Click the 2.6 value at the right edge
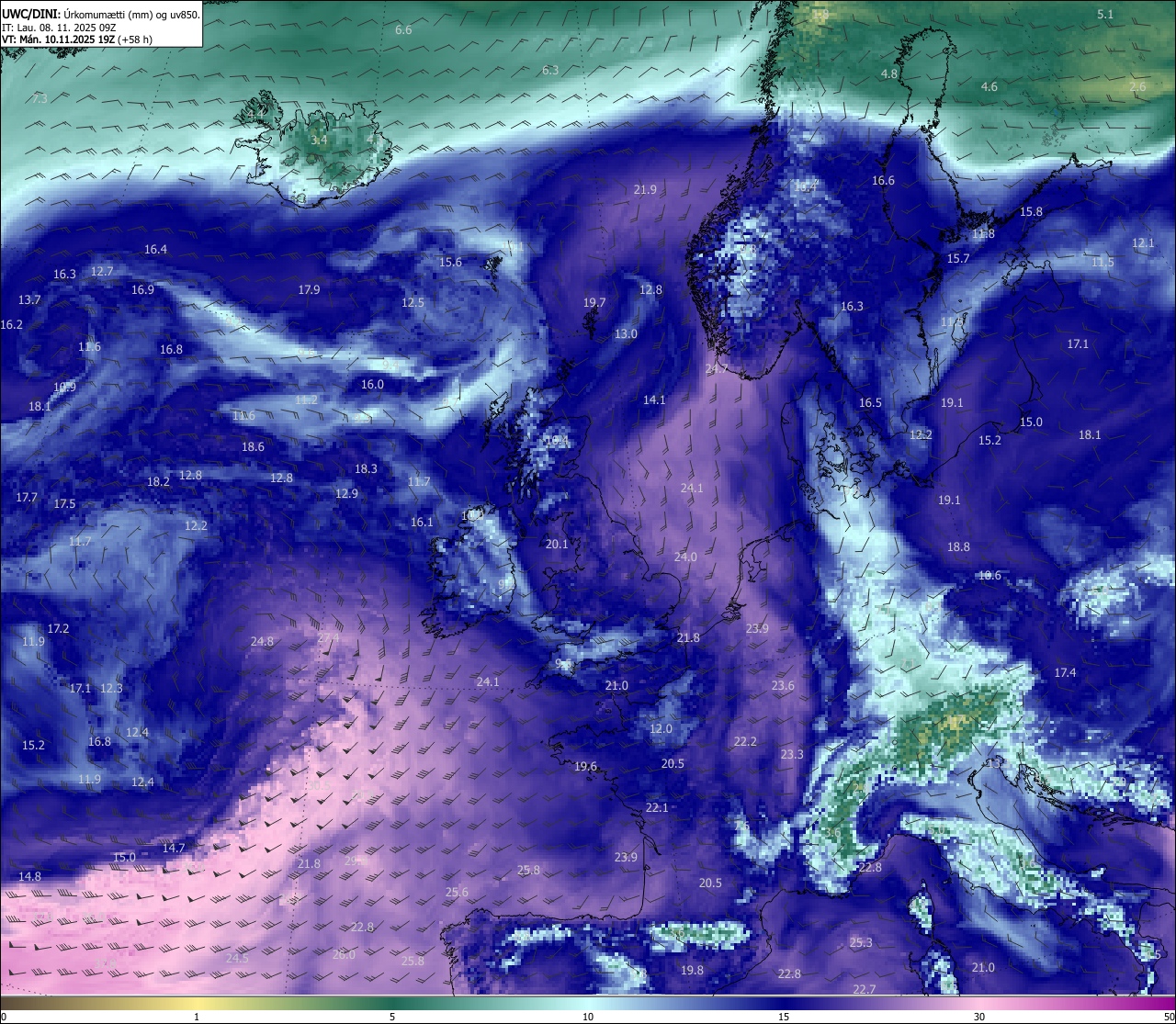 pyautogui.click(x=1137, y=87)
